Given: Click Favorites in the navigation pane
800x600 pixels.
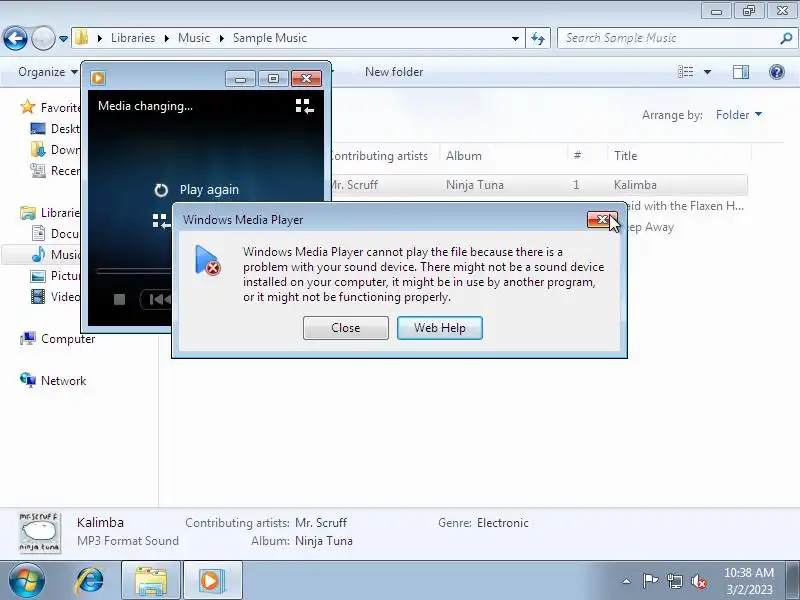Looking at the screenshot, I should click(50, 108).
